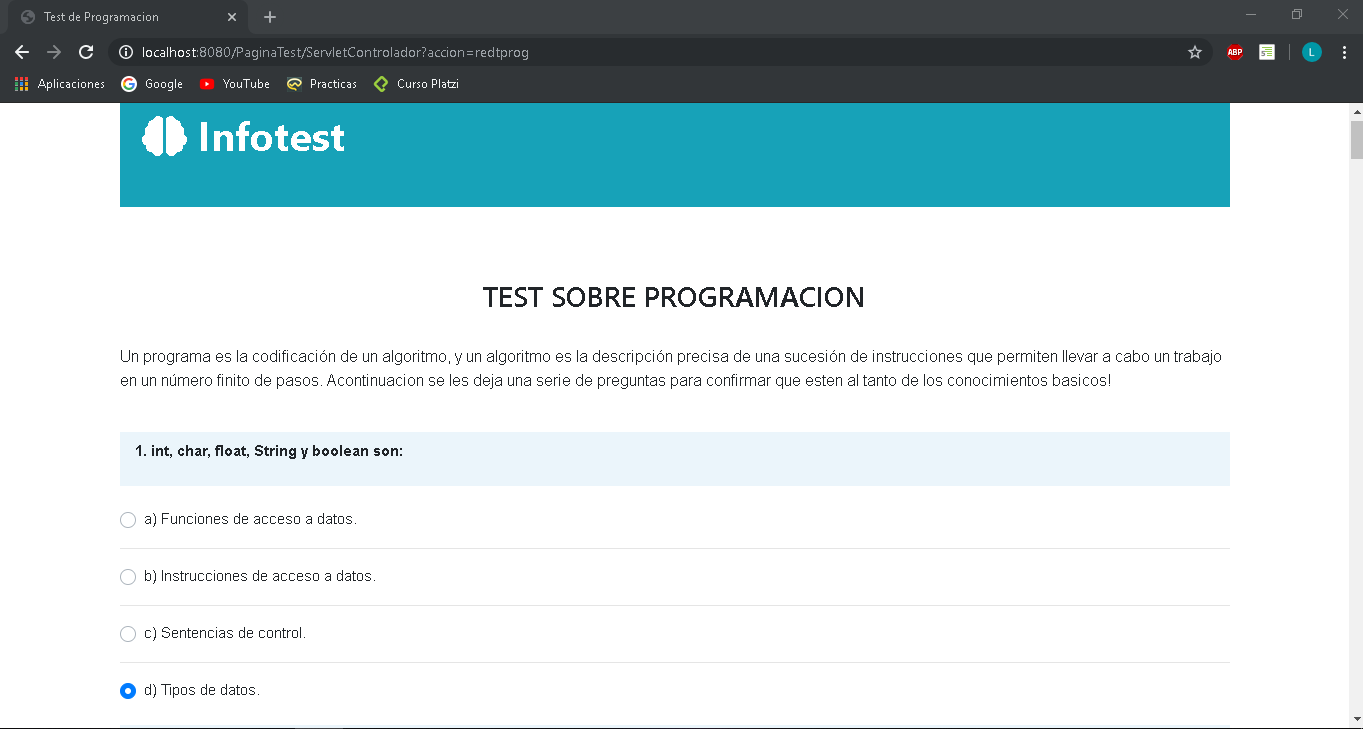The image size is (1363, 729).
Task: Select the Test de Programacion tab
Action: coord(129,17)
